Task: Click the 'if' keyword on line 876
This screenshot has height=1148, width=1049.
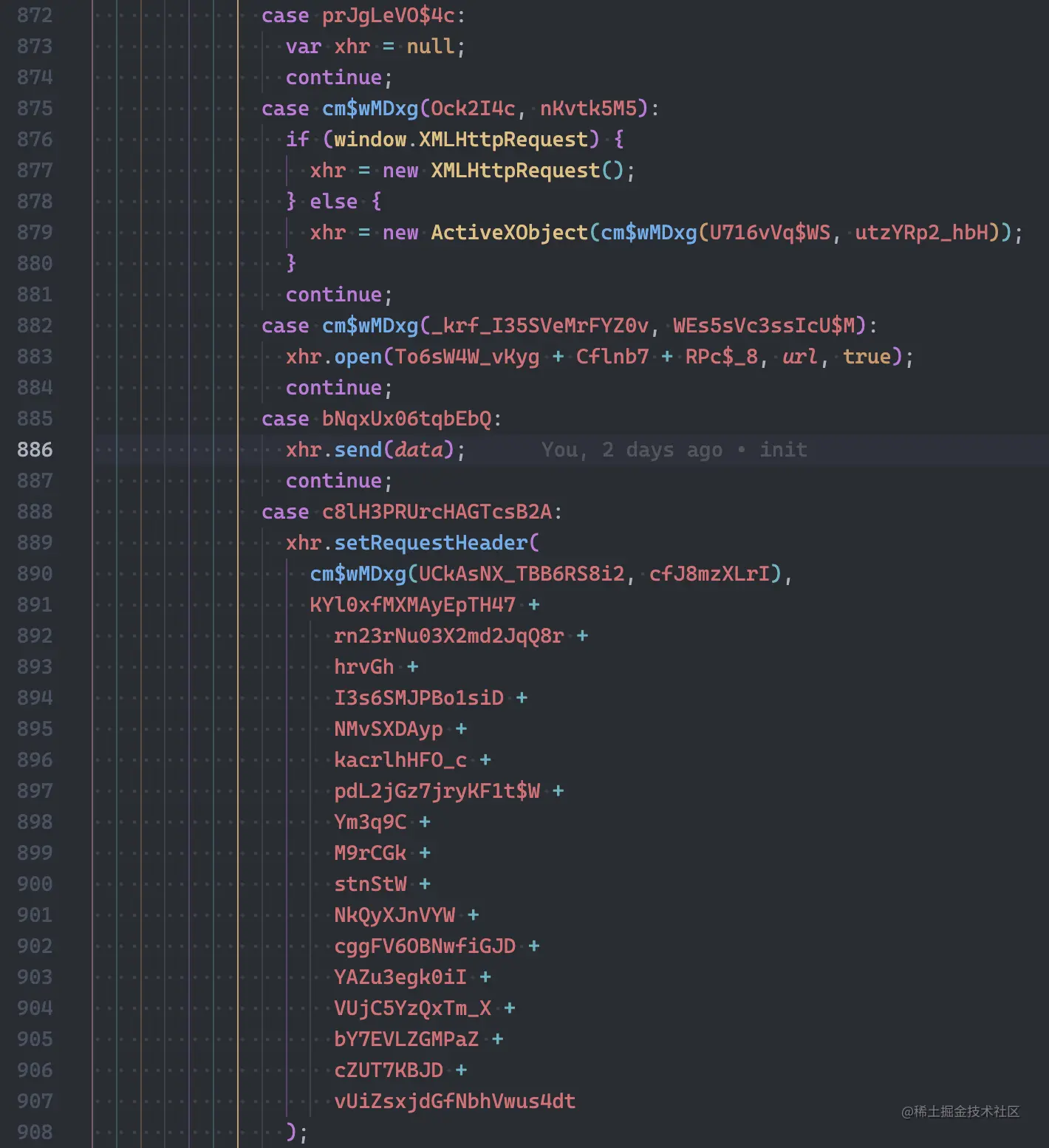Action: point(298,140)
